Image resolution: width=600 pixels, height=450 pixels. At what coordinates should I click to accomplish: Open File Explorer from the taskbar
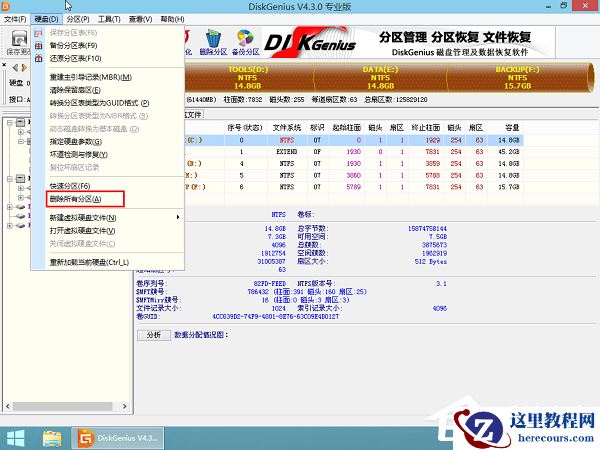pos(52,439)
